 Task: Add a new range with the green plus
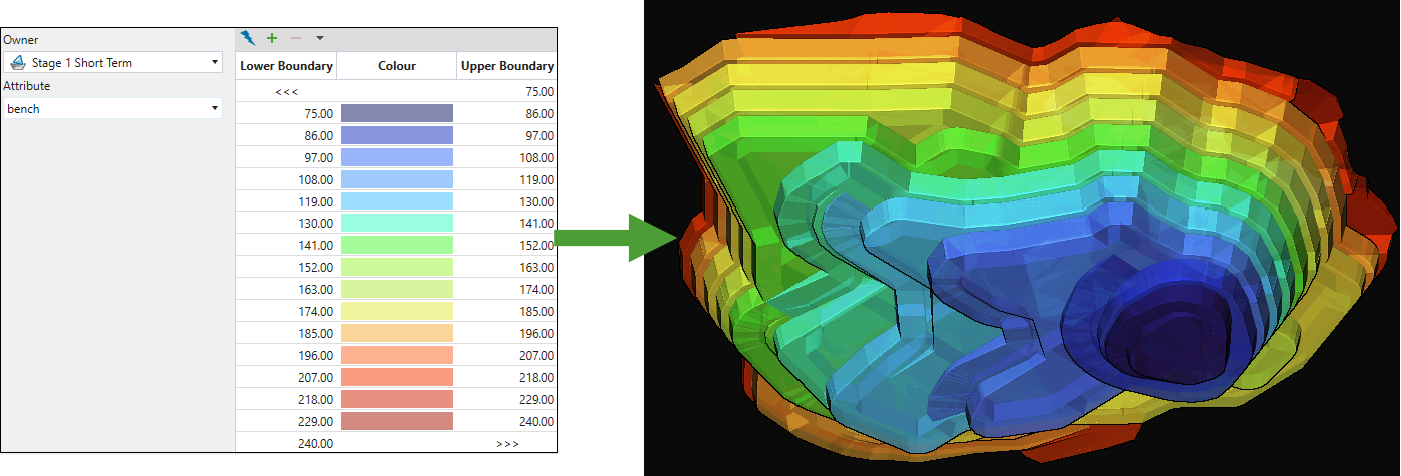tap(272, 38)
